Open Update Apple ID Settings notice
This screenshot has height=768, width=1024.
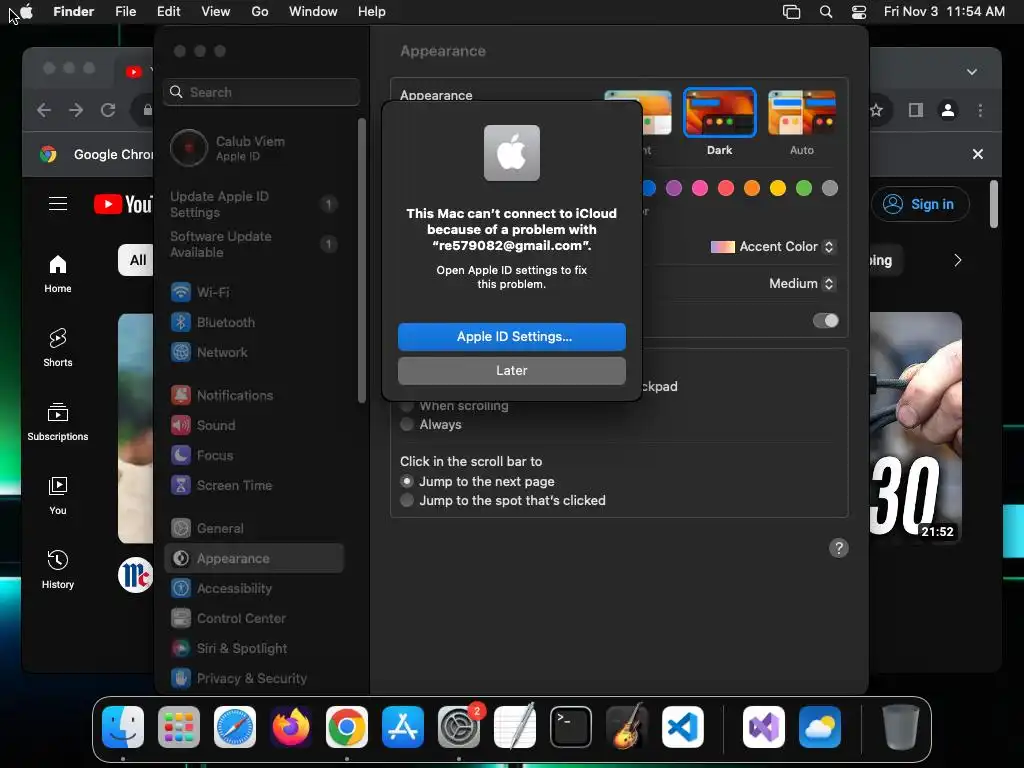pyautogui.click(x=255, y=204)
